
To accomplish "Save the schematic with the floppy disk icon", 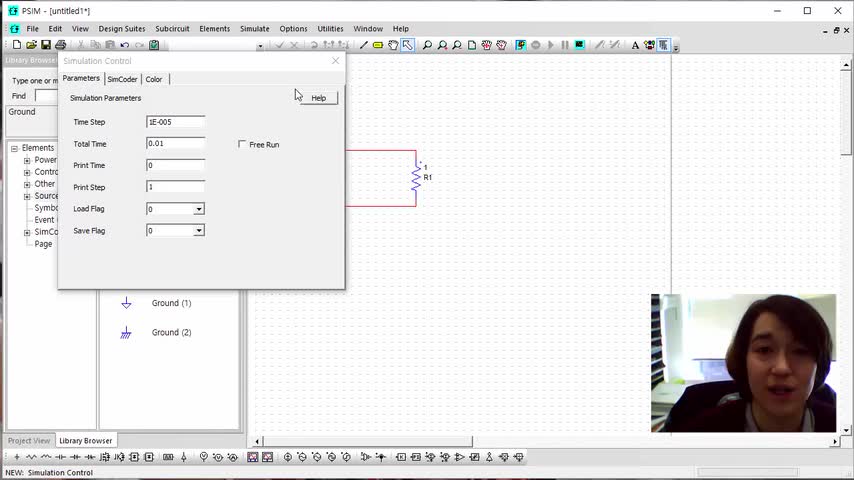I will (46, 45).
